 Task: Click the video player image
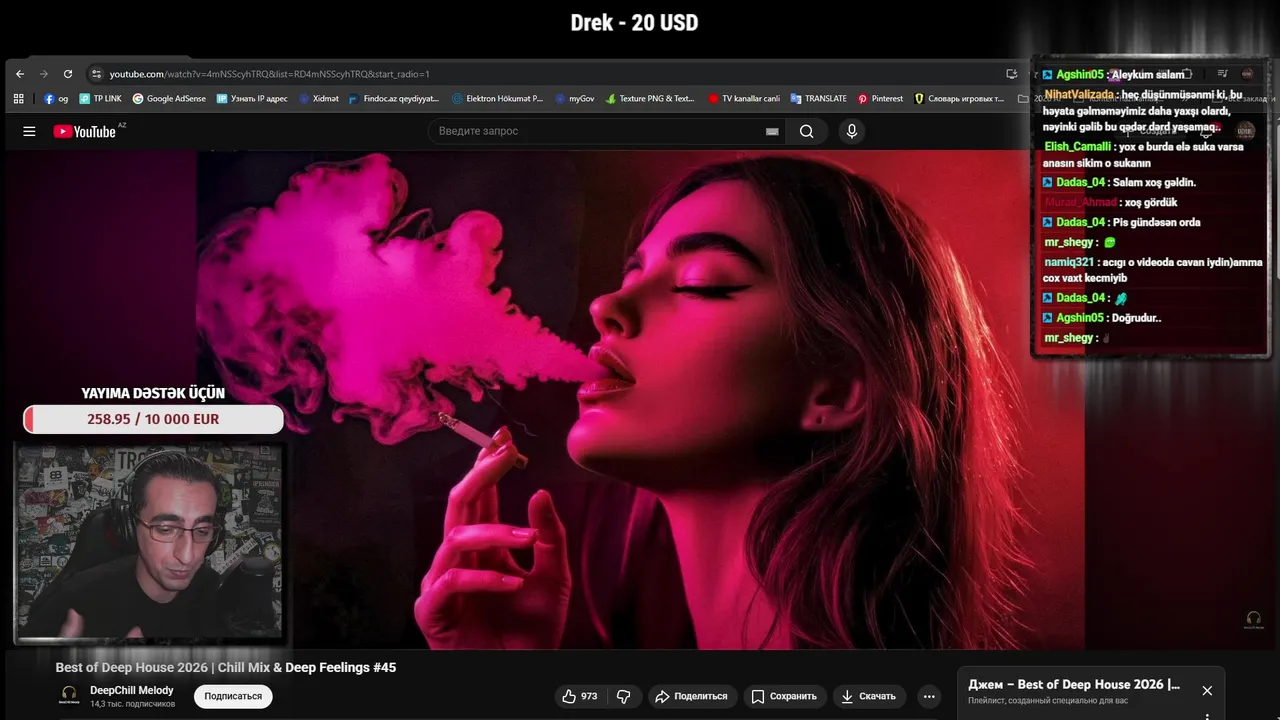tap(640, 400)
